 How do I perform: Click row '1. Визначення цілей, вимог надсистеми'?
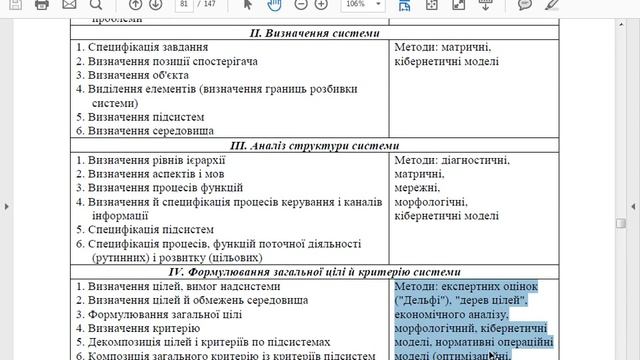click(178, 287)
